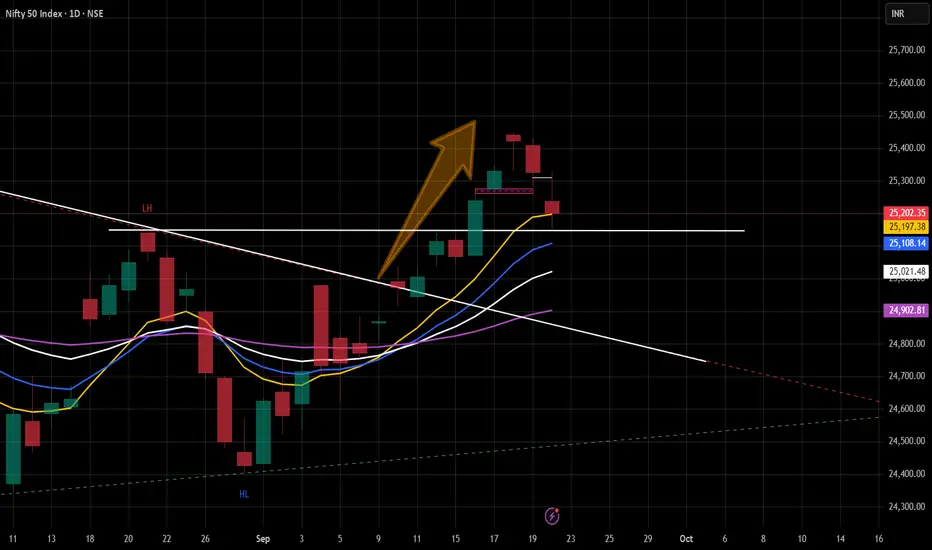This screenshot has width=932, height=550.
Task: Select the pink dashed rectangle drawing
Action: (x=504, y=191)
